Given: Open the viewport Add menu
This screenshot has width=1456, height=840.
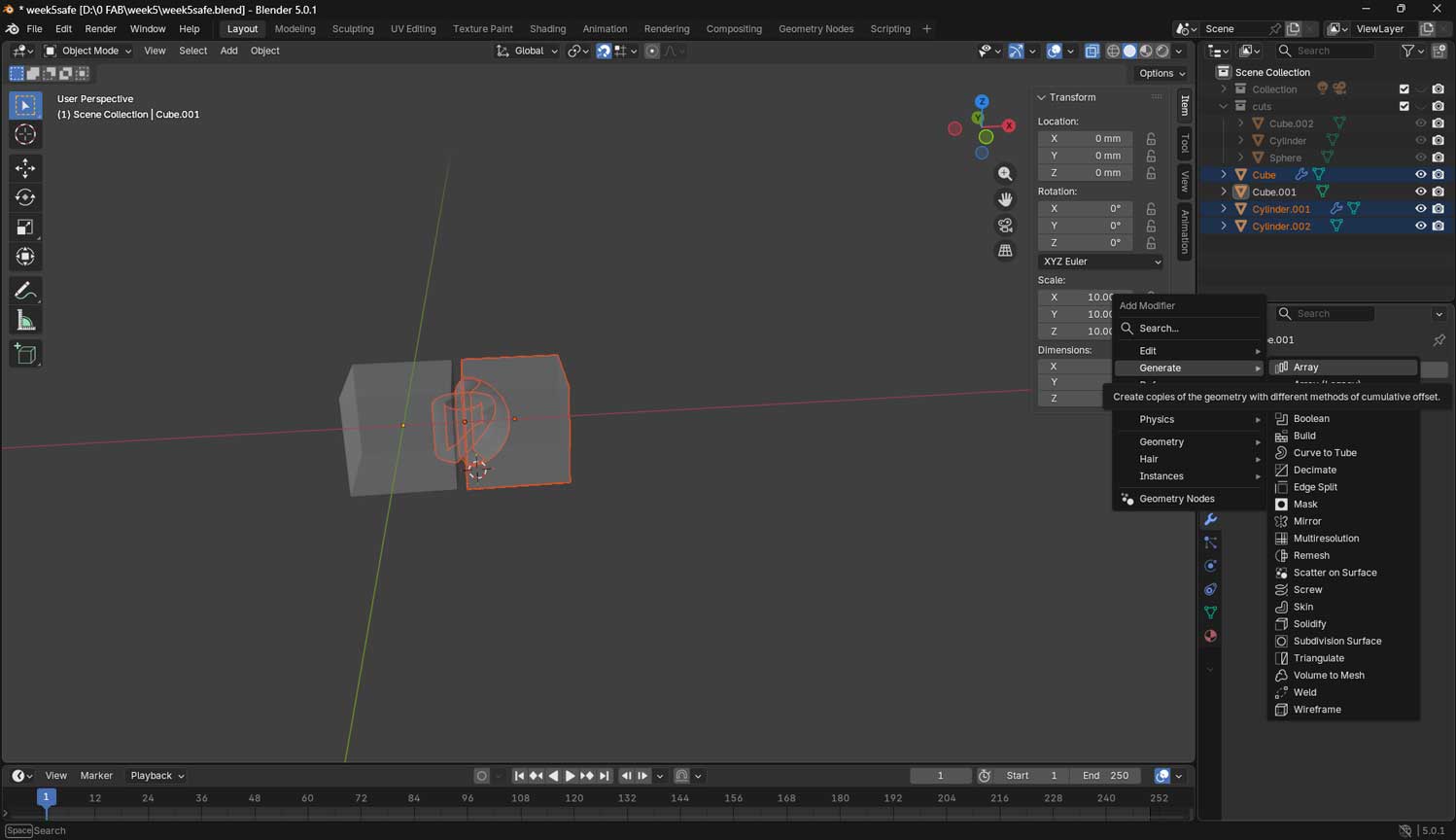Looking at the screenshot, I should coord(228,51).
